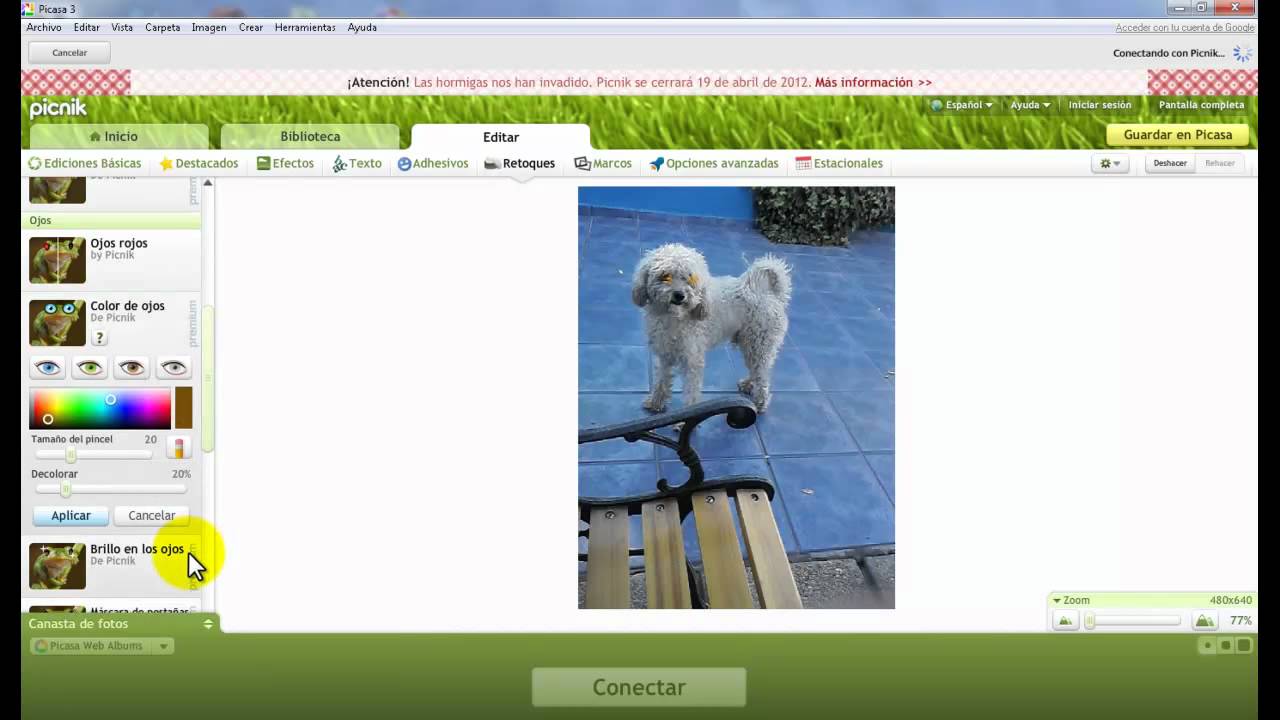Screen dimensions: 1280x720
Task: Click the Rehacer button
Action: (1220, 163)
